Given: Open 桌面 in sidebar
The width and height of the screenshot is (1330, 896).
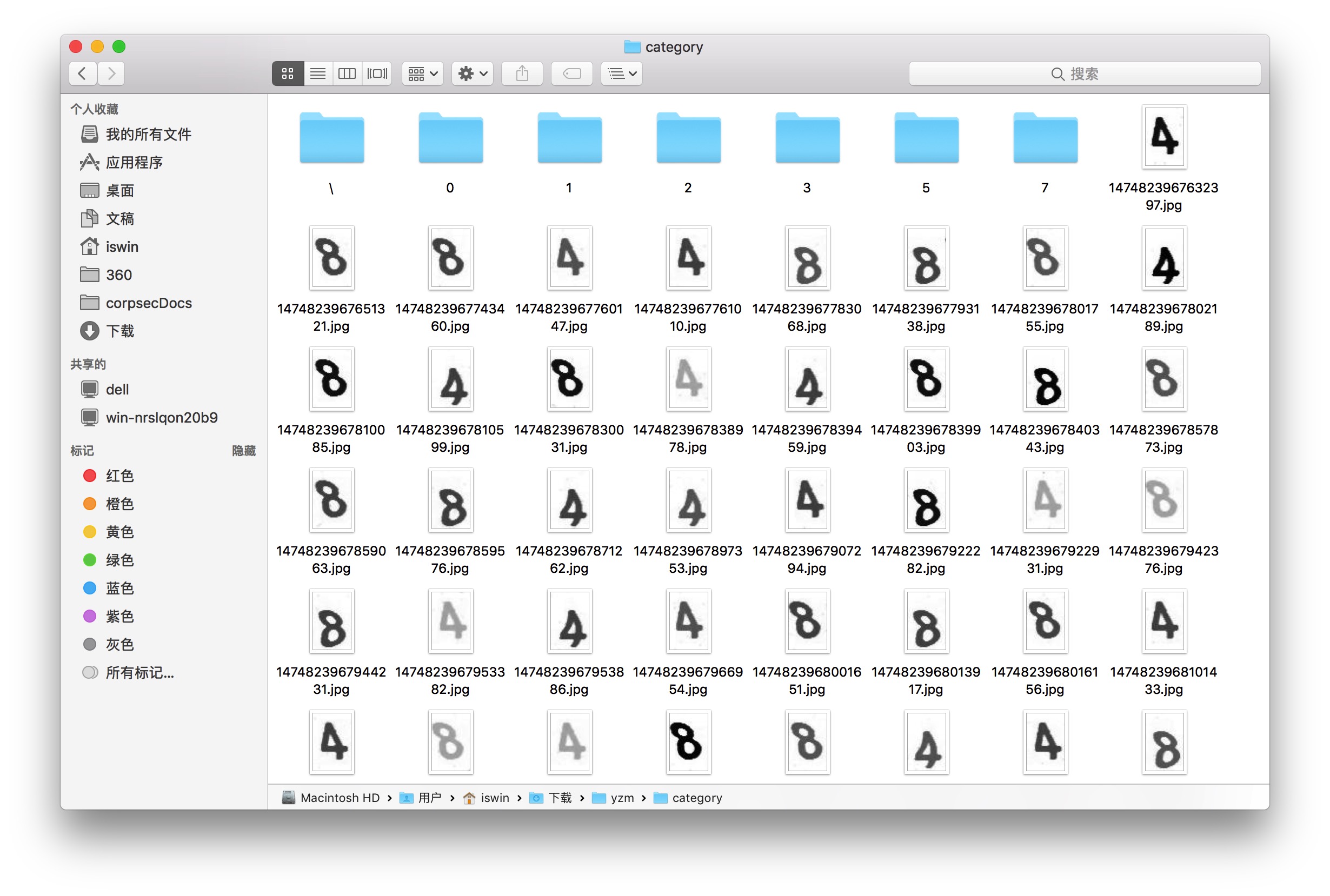Looking at the screenshot, I should click(120, 190).
